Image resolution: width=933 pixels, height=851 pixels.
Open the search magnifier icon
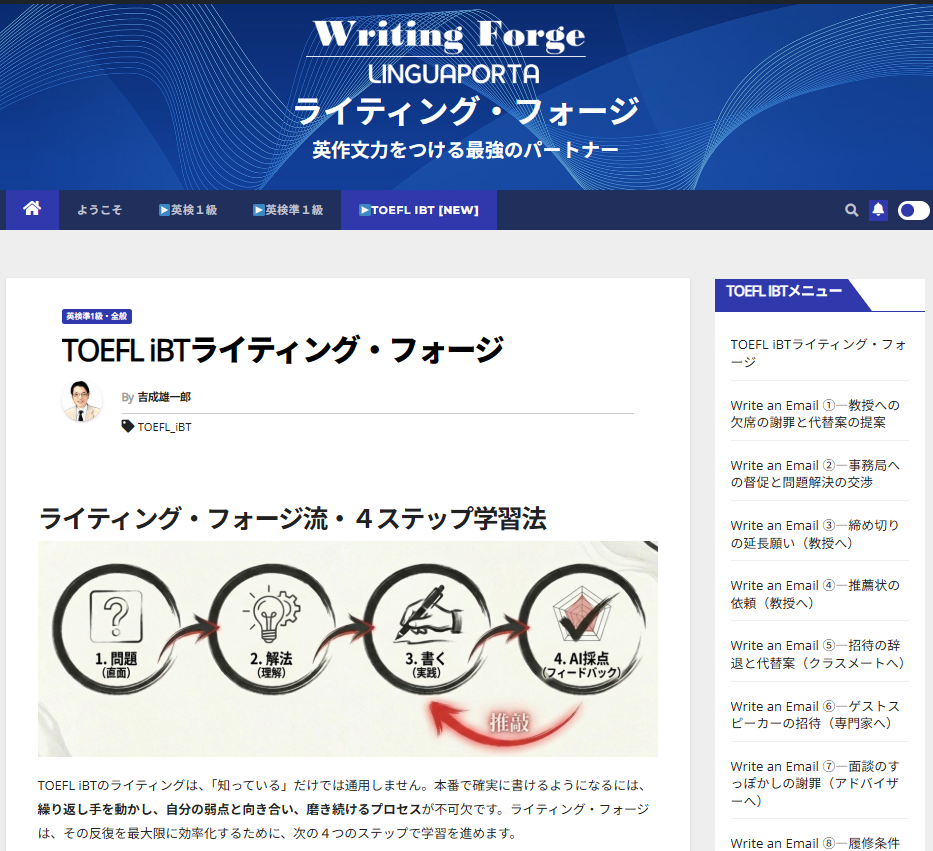coord(851,210)
